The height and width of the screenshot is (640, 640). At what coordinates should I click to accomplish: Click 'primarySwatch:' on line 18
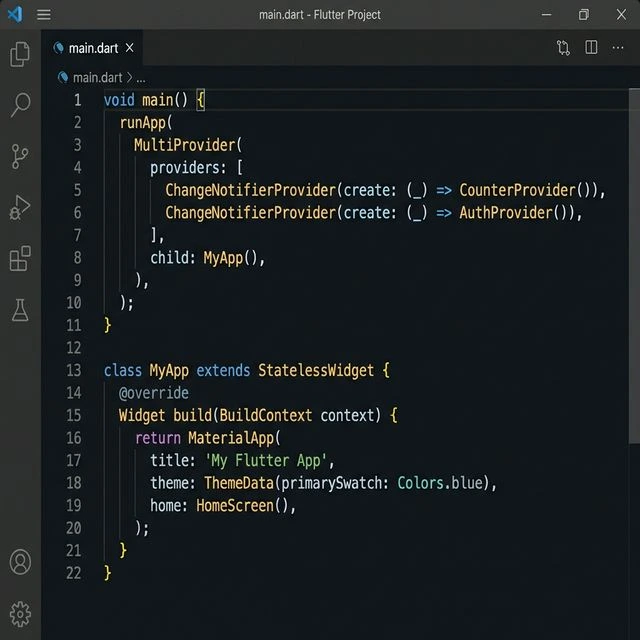(335, 483)
